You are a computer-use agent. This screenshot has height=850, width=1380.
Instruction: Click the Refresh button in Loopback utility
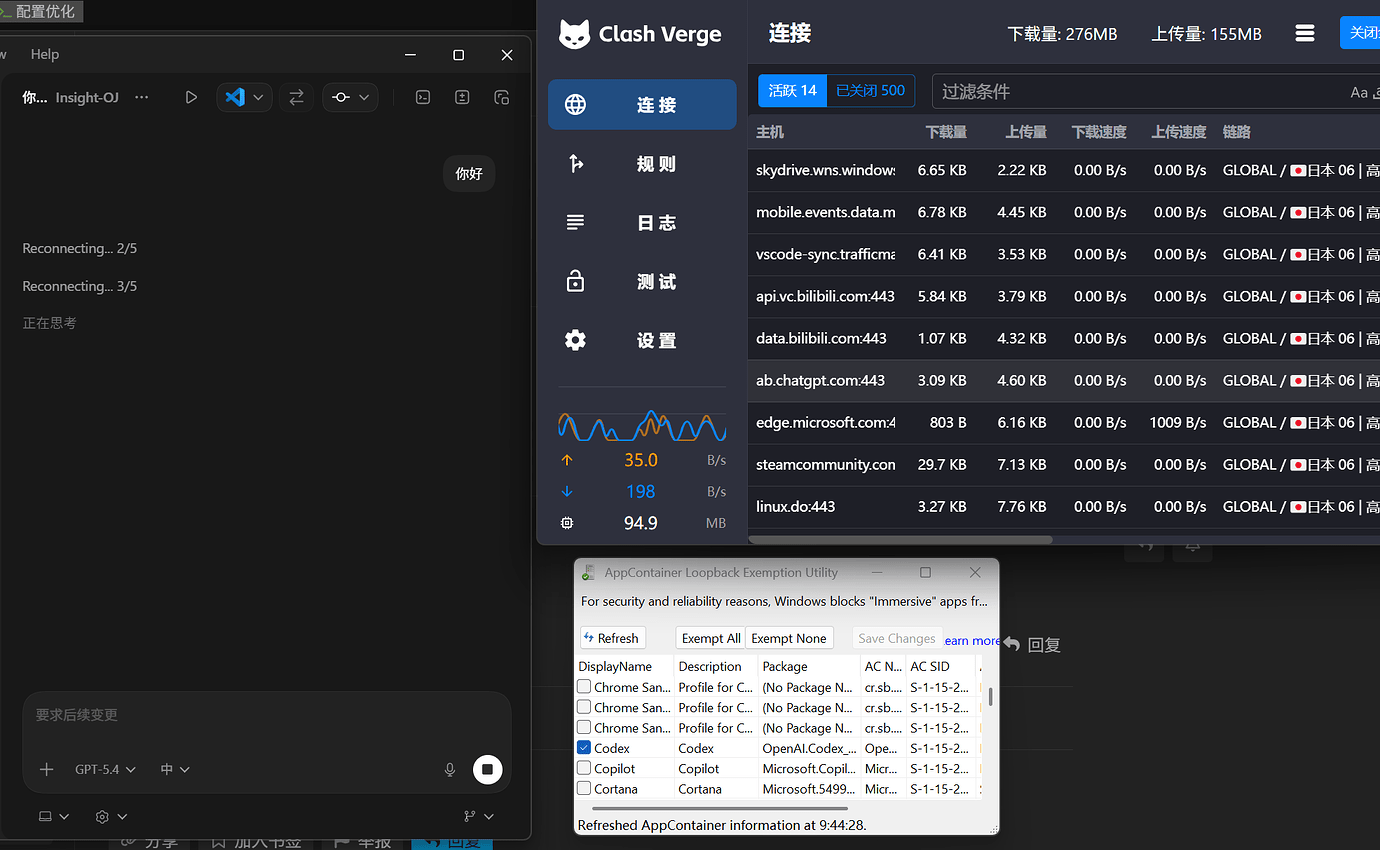(613, 638)
